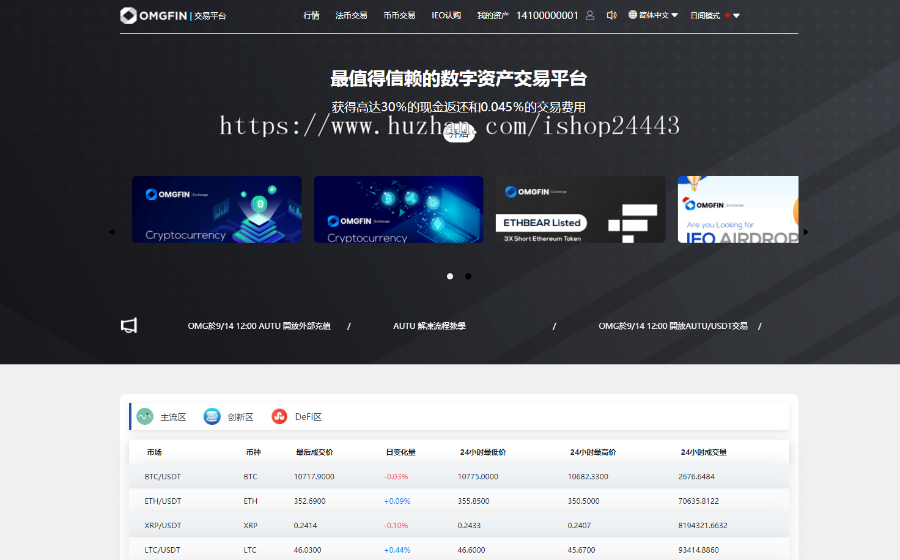Switch to the 创新区 tab
The height and width of the screenshot is (560, 900).
point(240,417)
